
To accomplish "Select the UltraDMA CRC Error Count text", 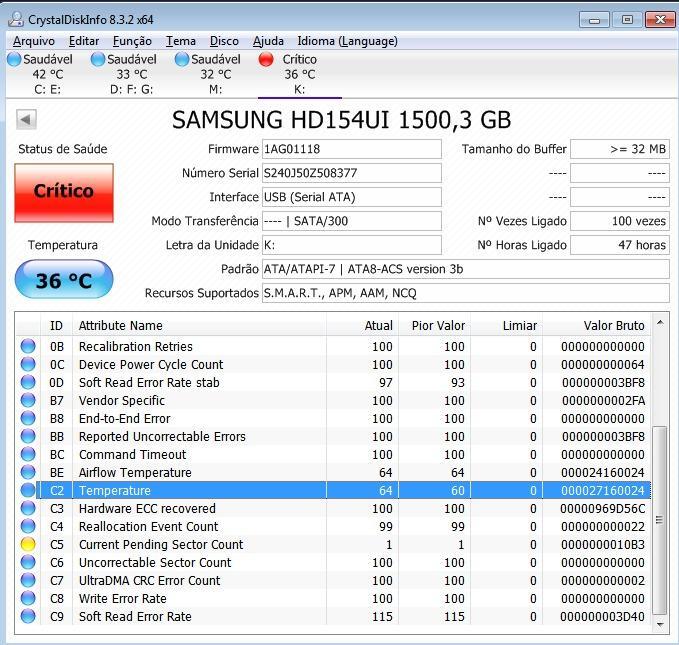I will pos(149,580).
